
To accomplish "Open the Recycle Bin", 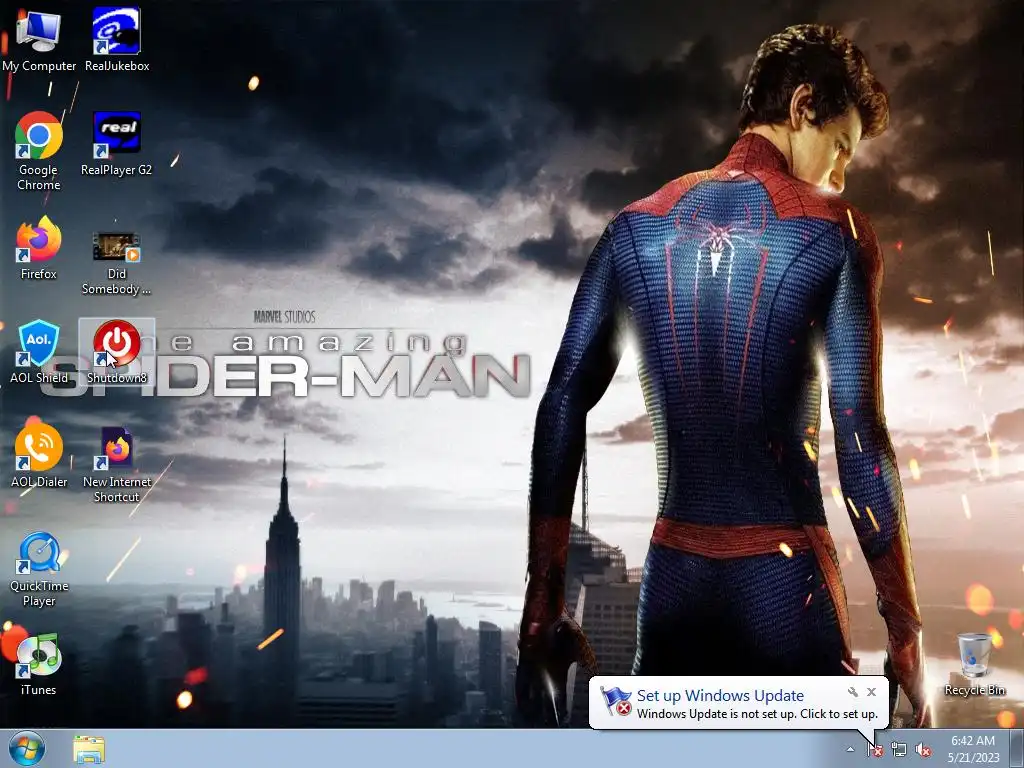I will pos(974,664).
